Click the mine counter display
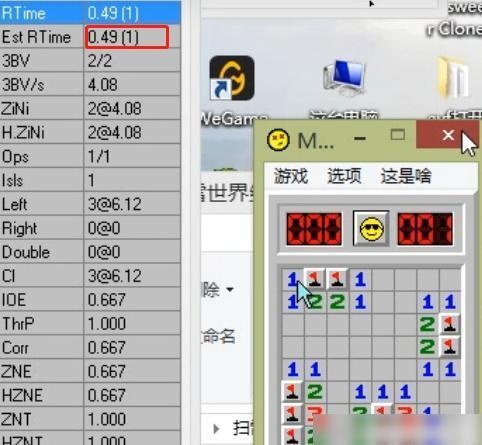The image size is (482, 445). [314, 229]
